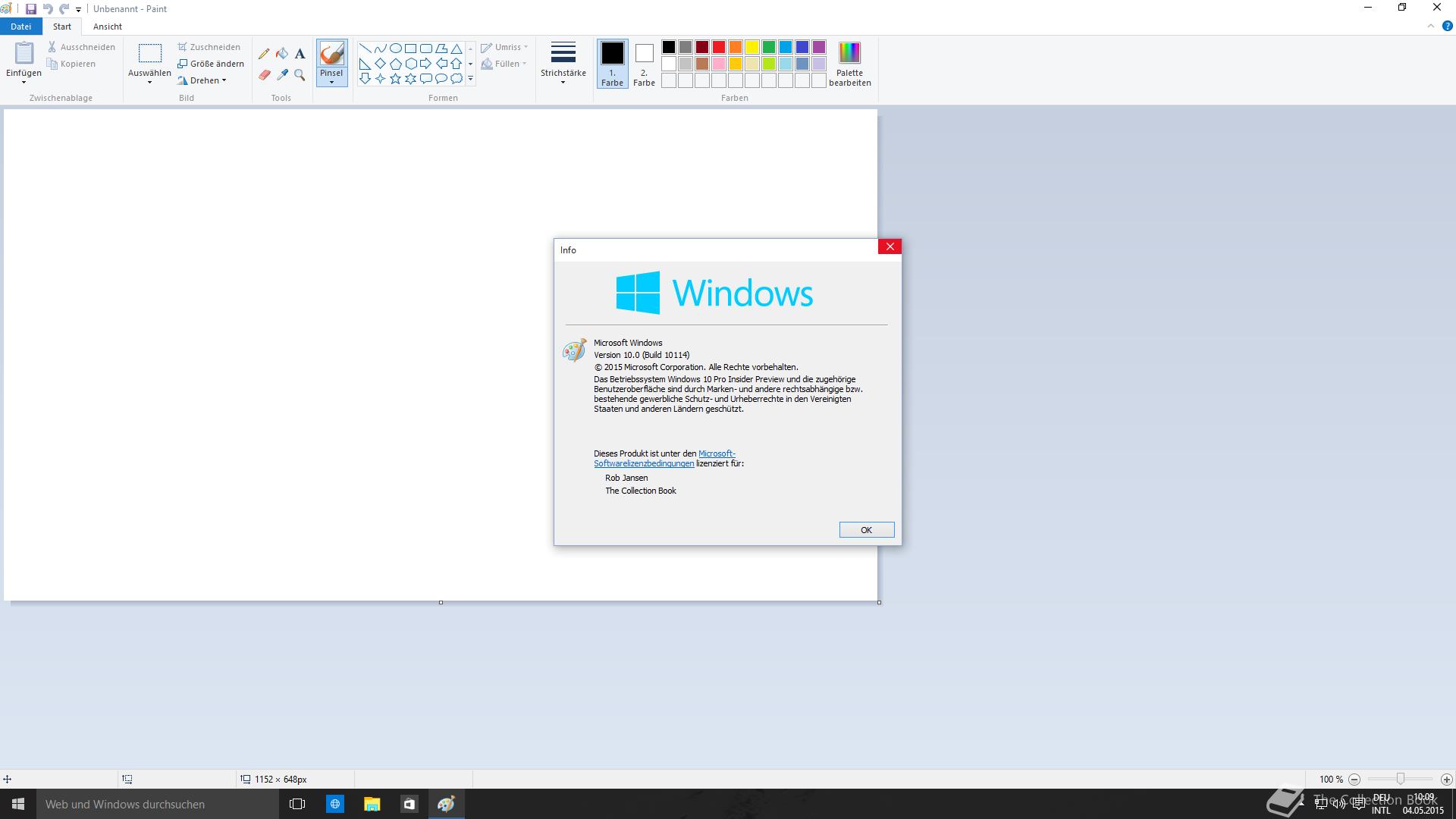Open the Windows Start menu
The height and width of the screenshot is (819, 1456).
coord(18,804)
